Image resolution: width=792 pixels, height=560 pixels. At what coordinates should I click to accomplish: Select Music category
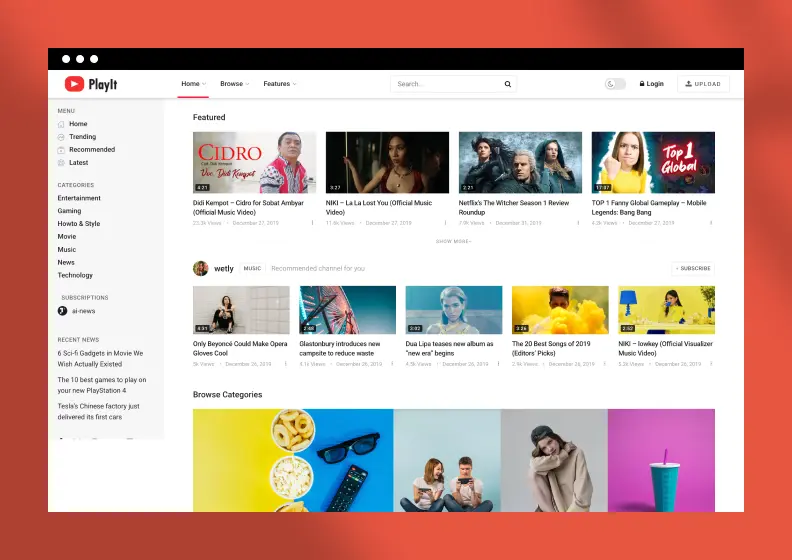pos(67,249)
